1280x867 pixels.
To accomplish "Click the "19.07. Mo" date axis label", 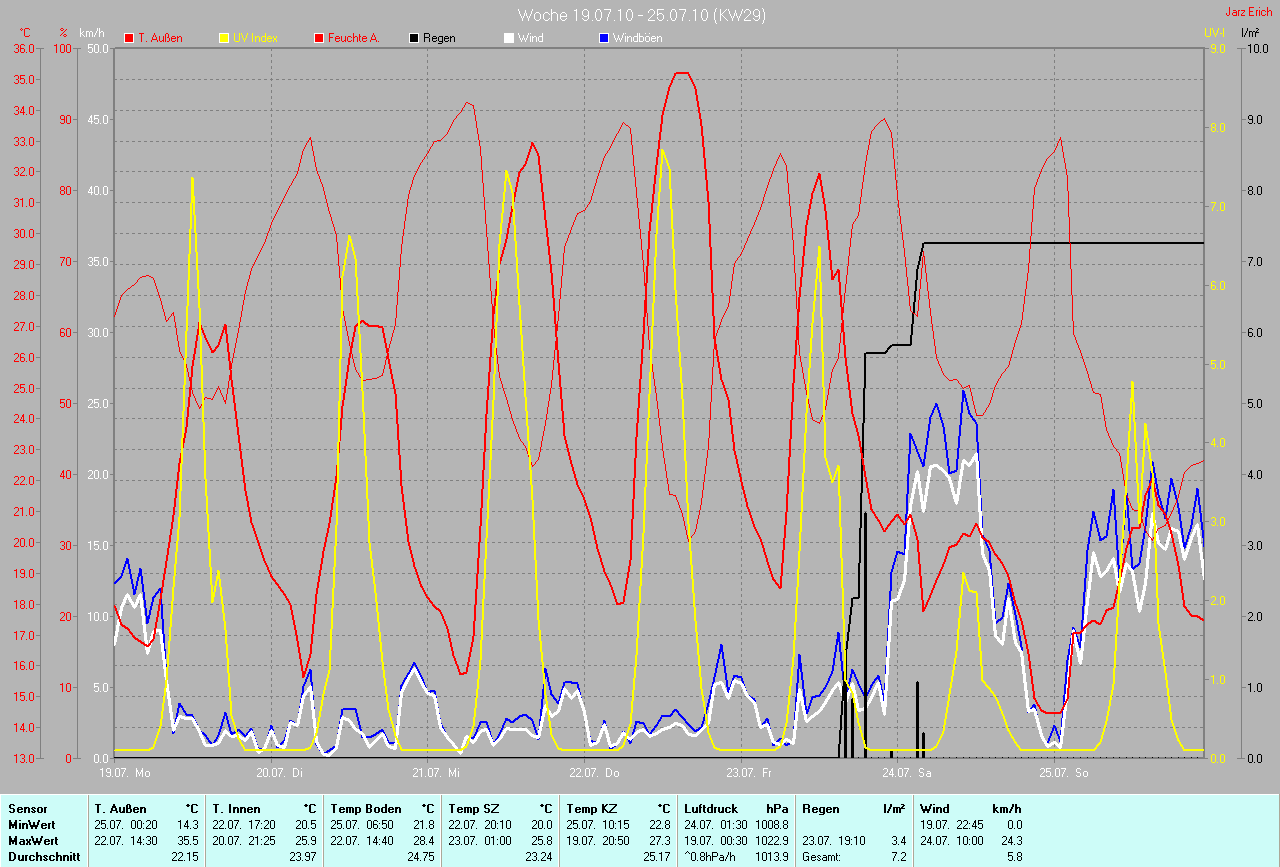I will coord(125,773).
